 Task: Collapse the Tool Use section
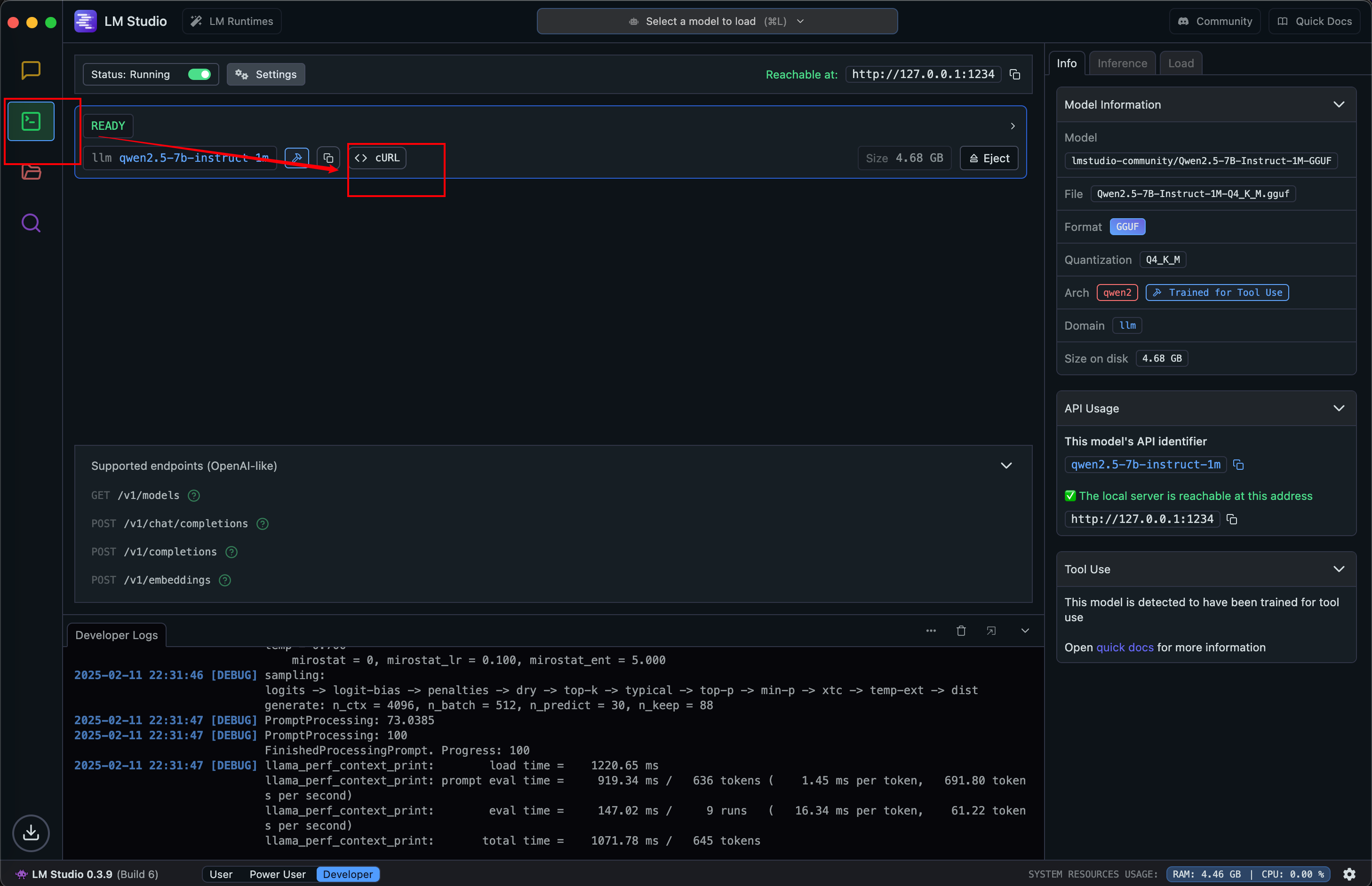point(1339,569)
